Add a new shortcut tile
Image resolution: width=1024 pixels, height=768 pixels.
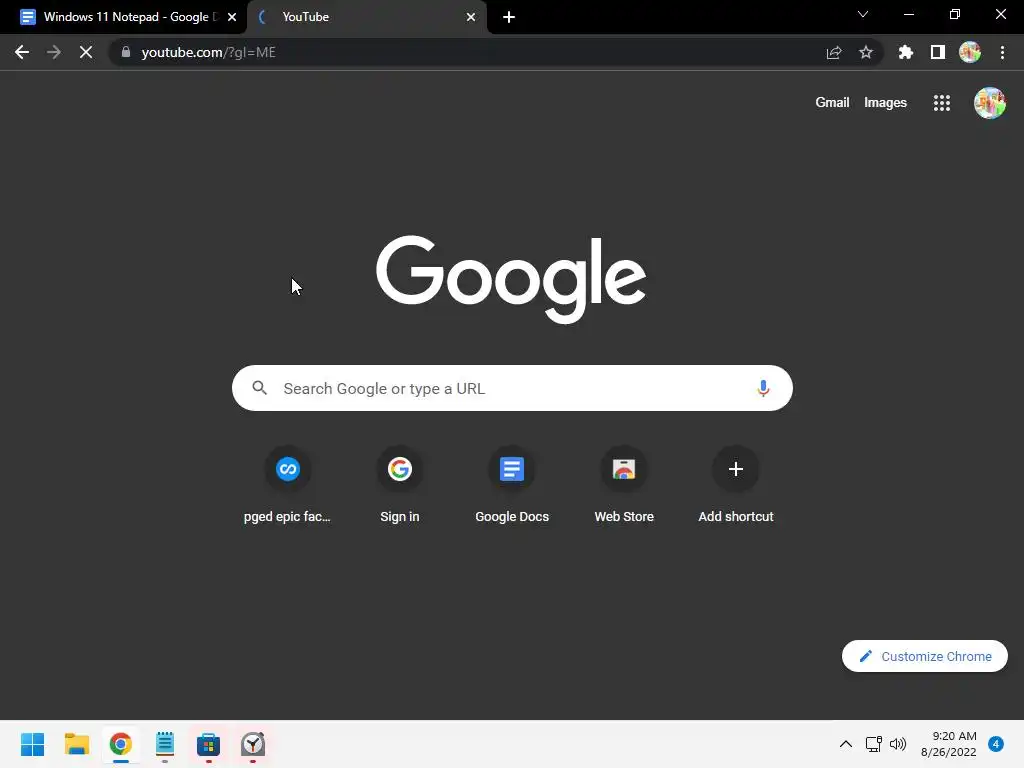click(736, 485)
